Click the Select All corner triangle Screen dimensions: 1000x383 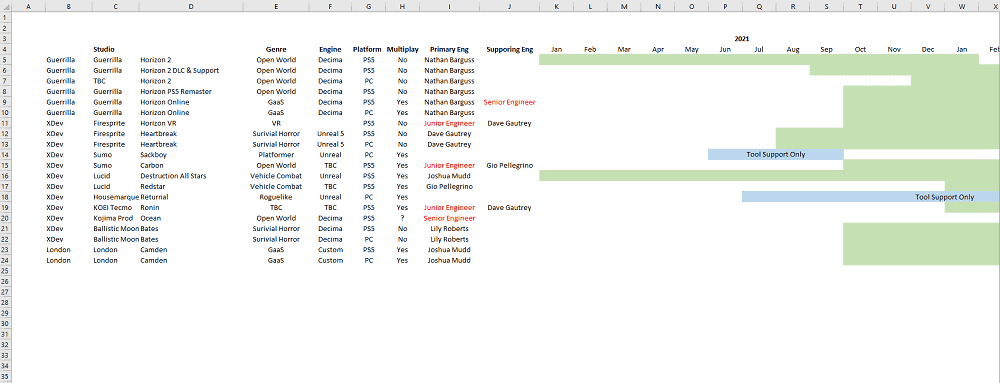point(5,6)
